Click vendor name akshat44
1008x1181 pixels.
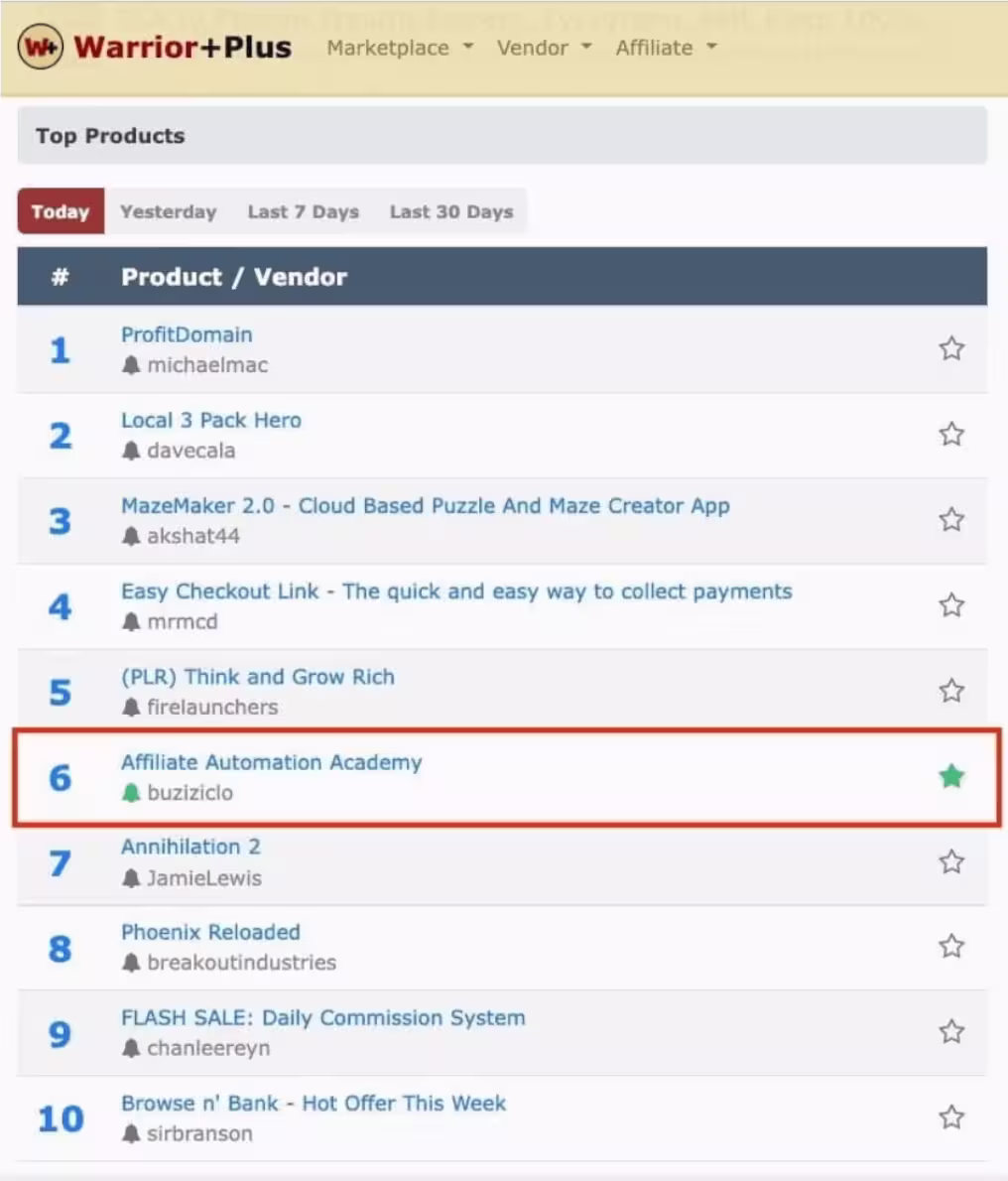193,536
